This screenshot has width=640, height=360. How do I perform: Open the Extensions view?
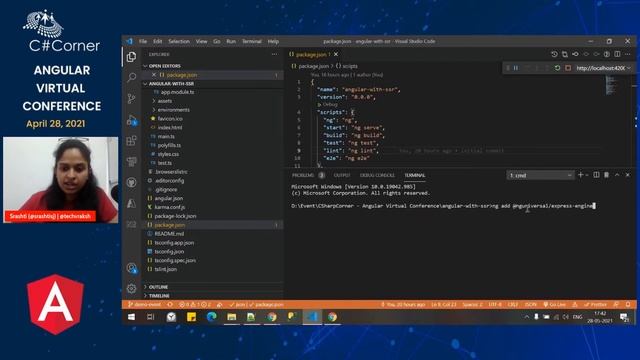coord(131,141)
